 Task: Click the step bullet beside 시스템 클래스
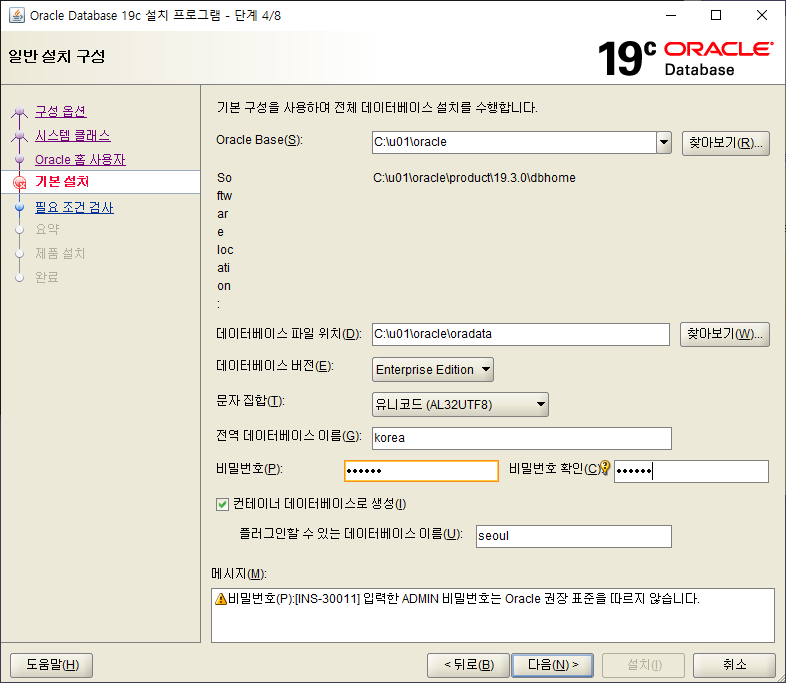(20, 135)
